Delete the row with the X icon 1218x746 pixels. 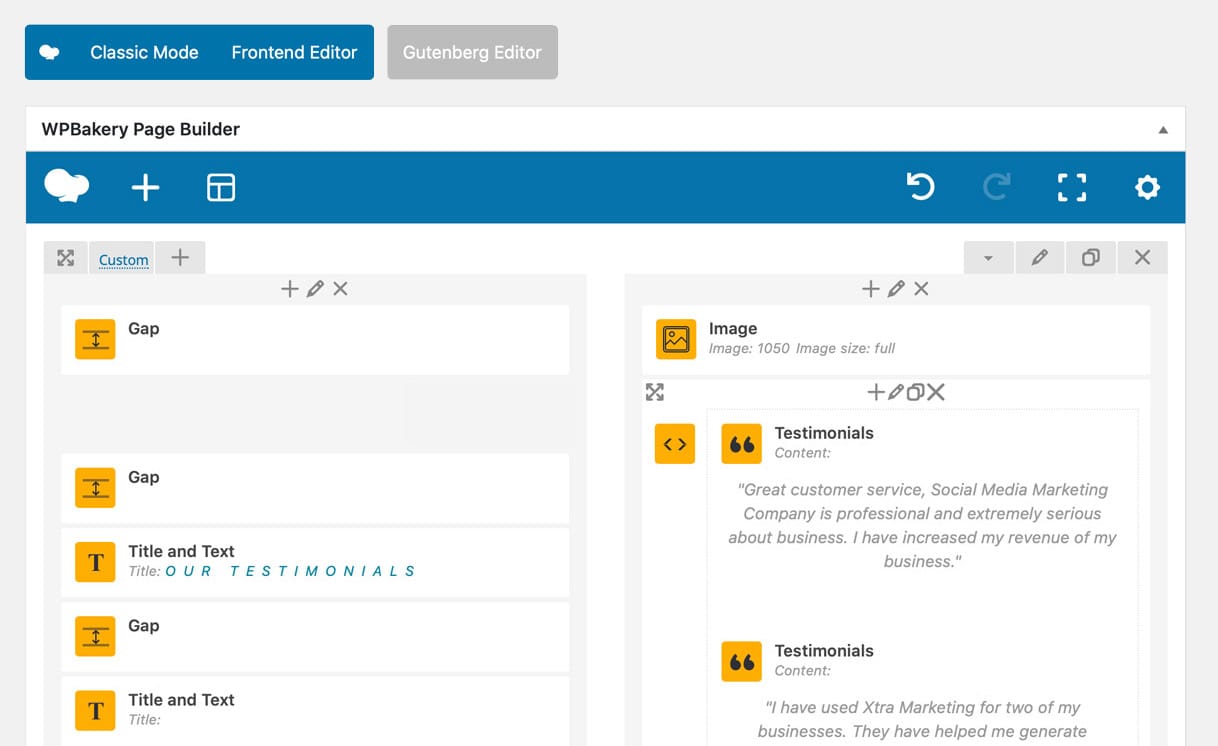(1142, 258)
